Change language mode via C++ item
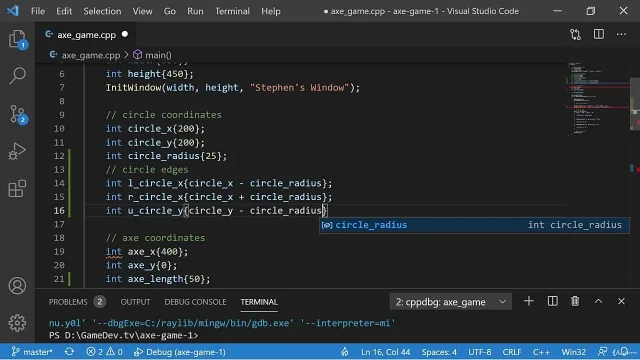 [541, 352]
